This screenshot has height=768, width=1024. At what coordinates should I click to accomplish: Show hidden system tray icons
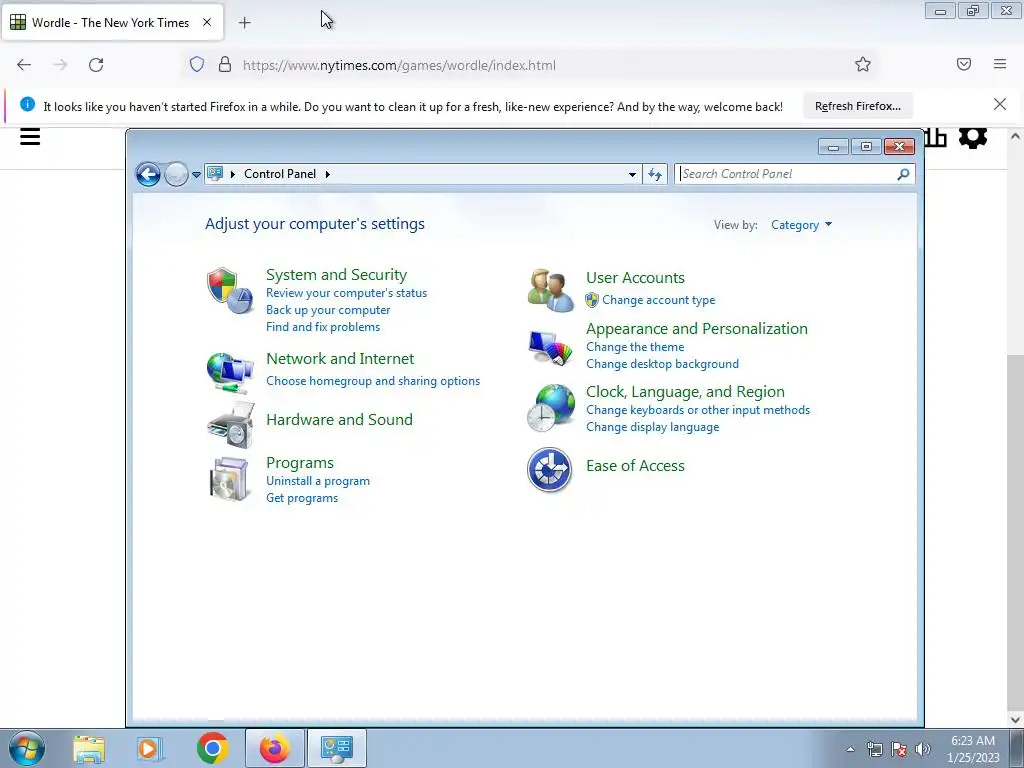point(850,749)
